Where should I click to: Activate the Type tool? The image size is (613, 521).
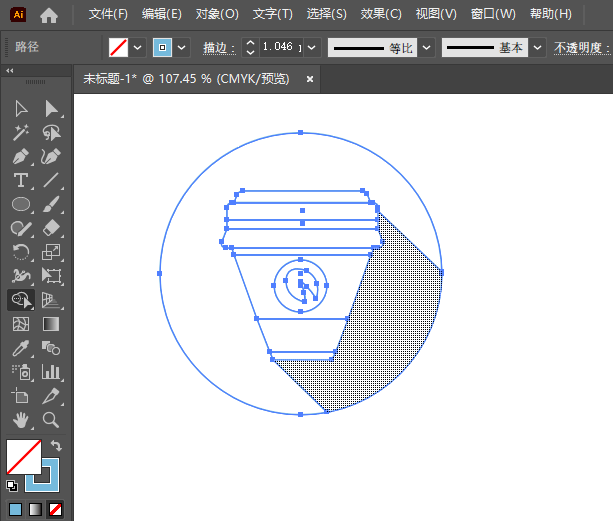[21, 181]
